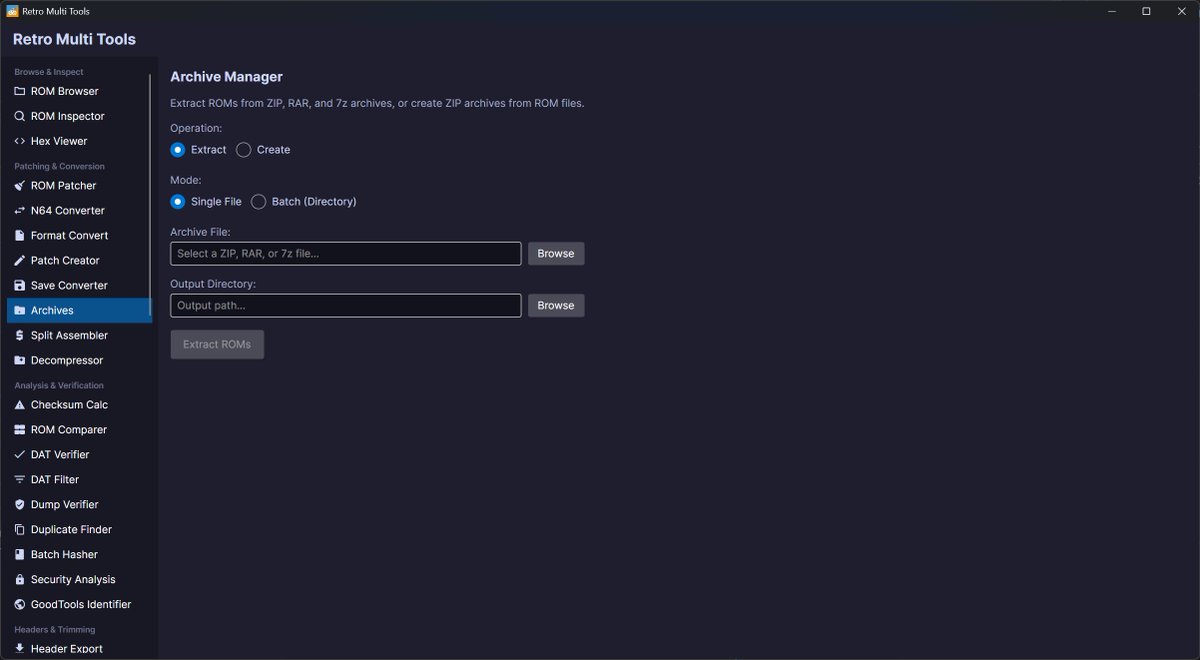Click the pencil icon for Patch Creator
Screen dimensions: 1200x660
pos(20,260)
